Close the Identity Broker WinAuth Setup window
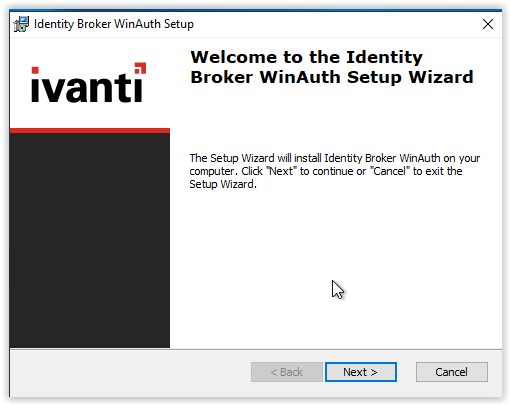 coord(487,24)
